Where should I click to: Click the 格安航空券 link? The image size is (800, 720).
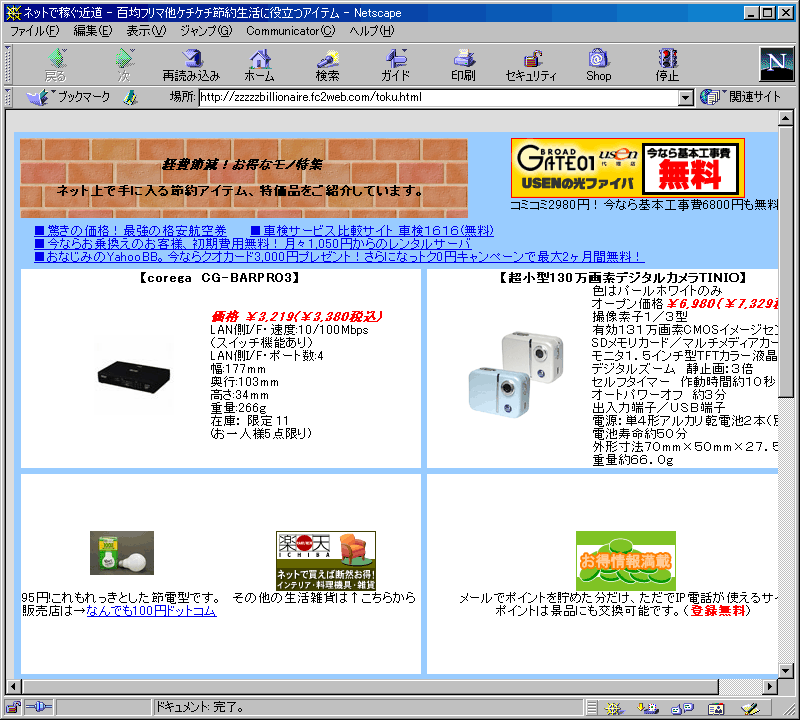(x=130, y=231)
